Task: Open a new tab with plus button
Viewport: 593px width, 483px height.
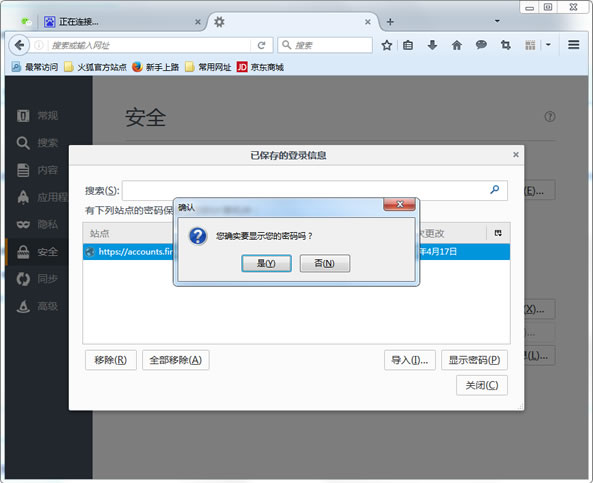Action: click(x=390, y=22)
